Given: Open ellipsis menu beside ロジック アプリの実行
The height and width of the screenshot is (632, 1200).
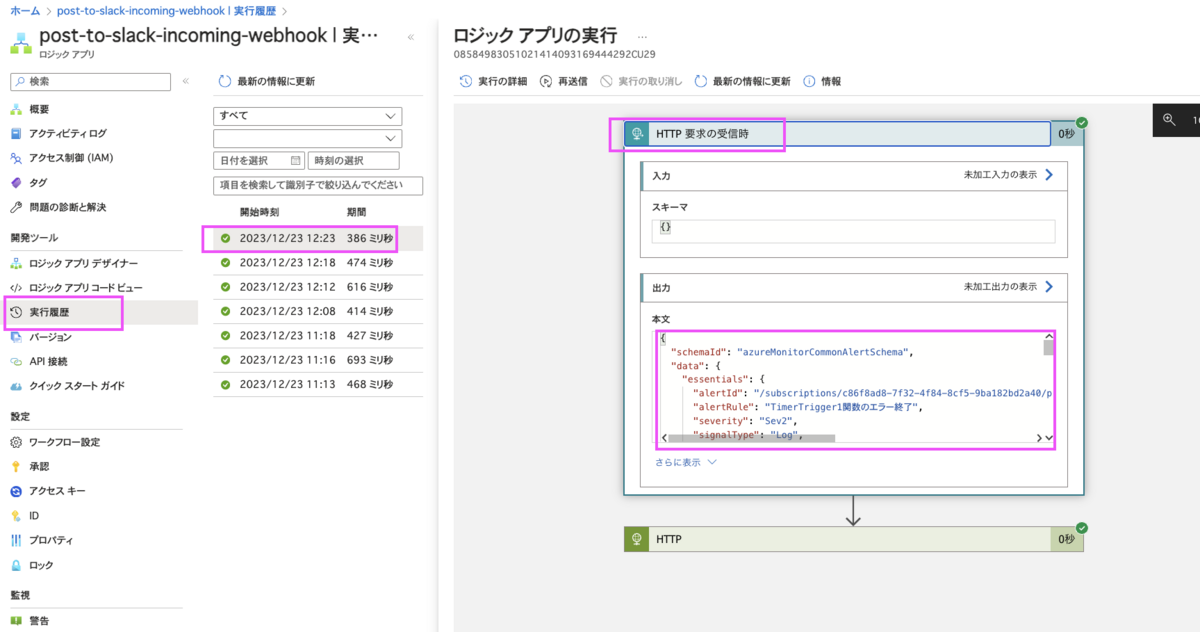Looking at the screenshot, I should [x=642, y=36].
